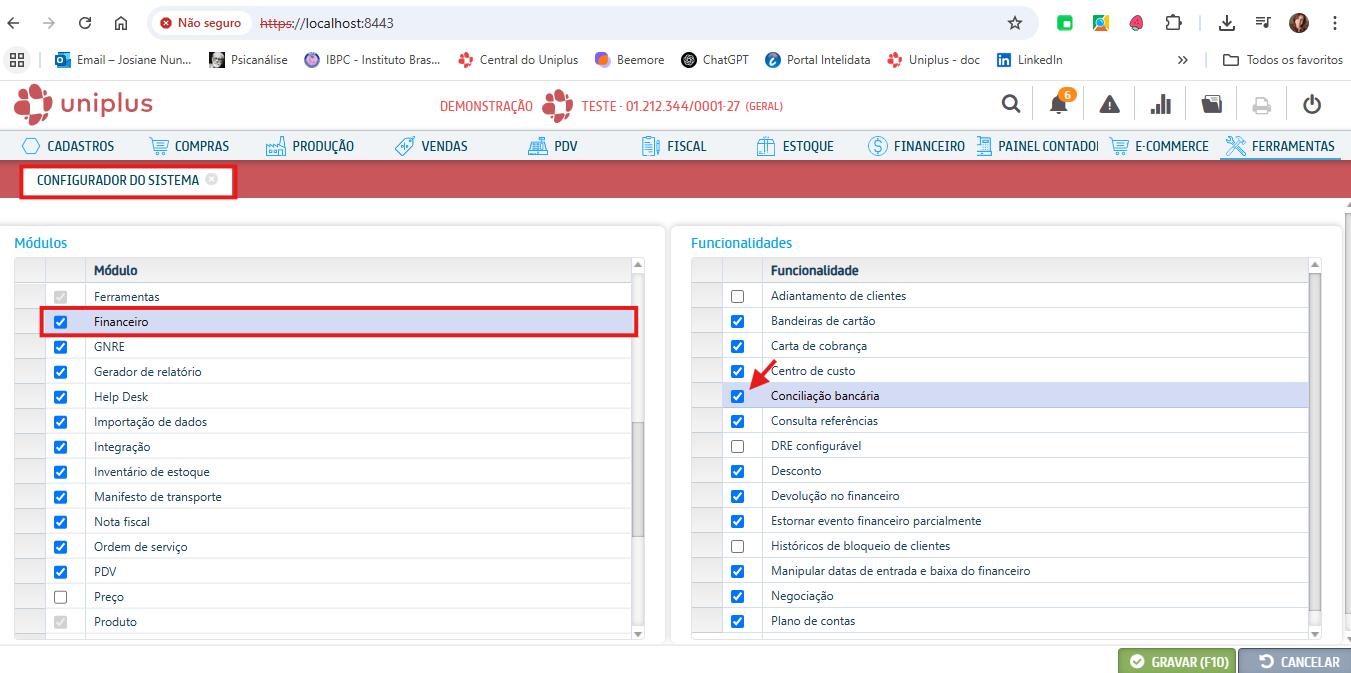
Task: Click the printer icon in header
Action: [x=1262, y=105]
